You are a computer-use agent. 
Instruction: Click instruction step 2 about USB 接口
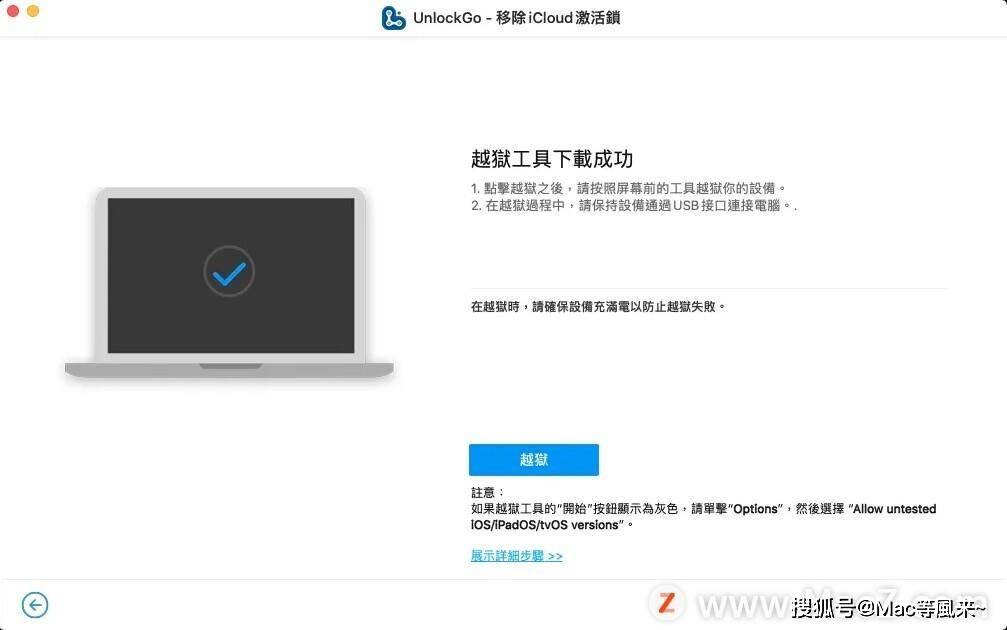(x=633, y=206)
